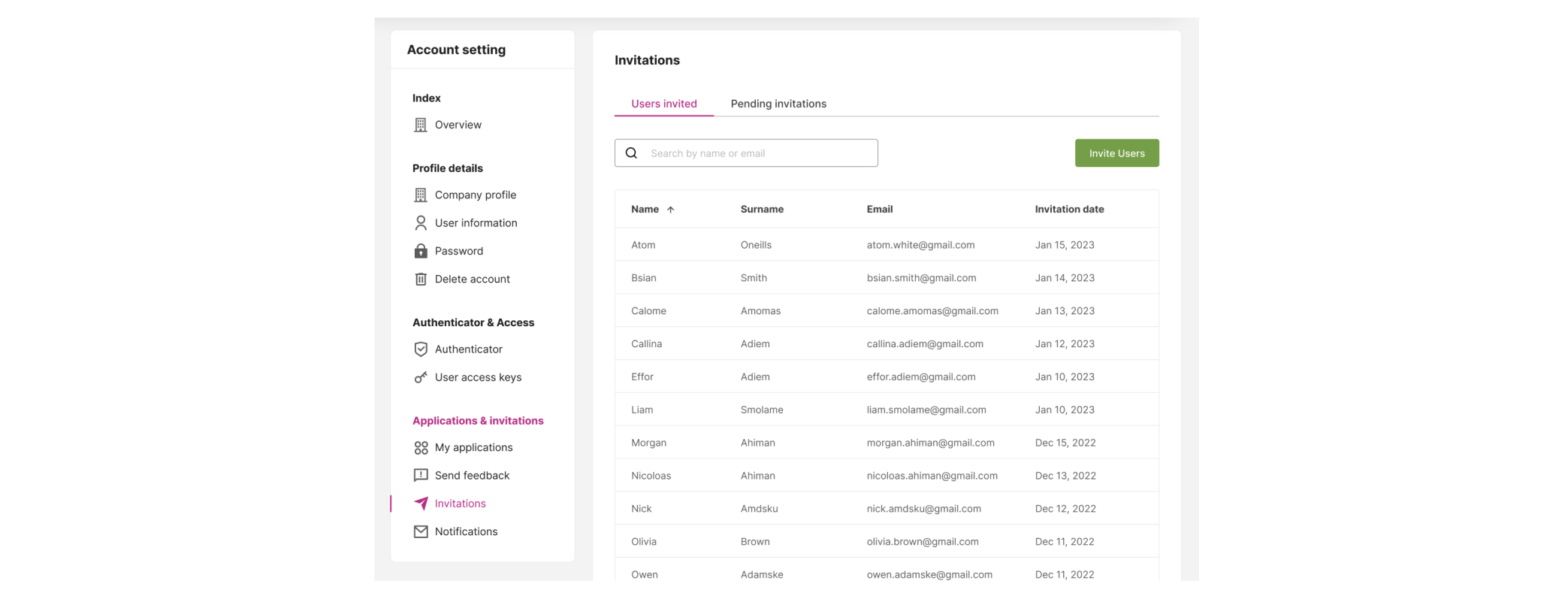This screenshot has width=1568, height=596.
Task: Click the Overview building icon
Action: coord(420,125)
